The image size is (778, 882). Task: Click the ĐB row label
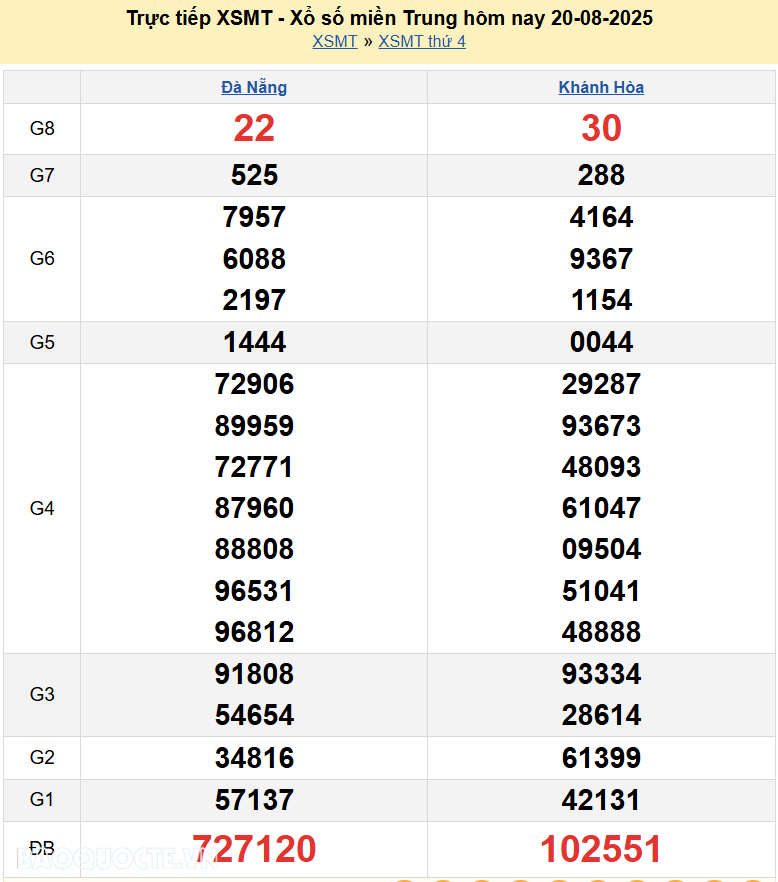(x=42, y=849)
